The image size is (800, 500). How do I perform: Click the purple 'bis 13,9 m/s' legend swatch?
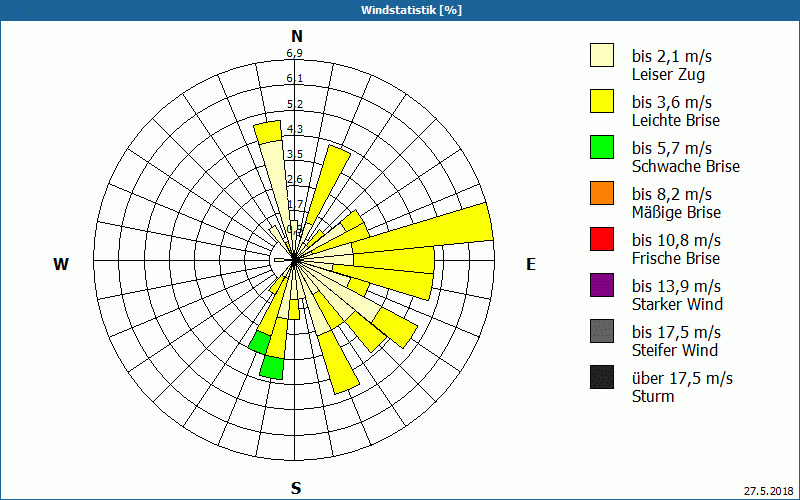(x=602, y=285)
